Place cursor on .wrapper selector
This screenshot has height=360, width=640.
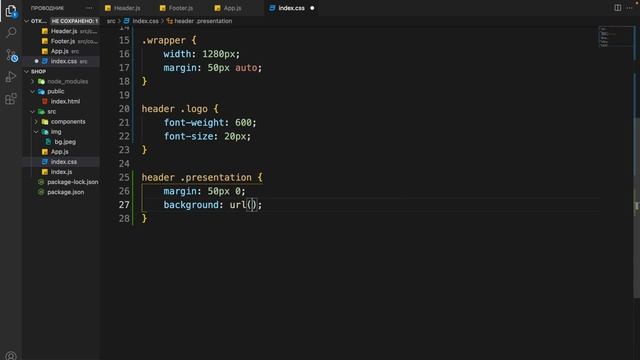164,40
